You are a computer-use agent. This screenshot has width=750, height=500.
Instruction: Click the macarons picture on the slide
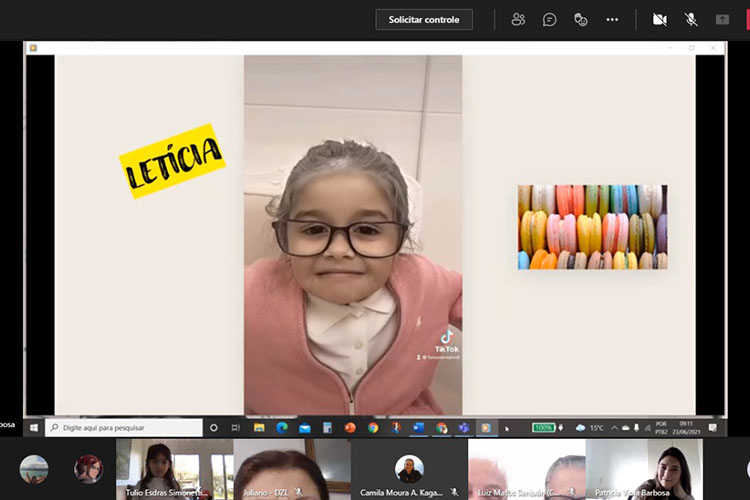coord(592,227)
